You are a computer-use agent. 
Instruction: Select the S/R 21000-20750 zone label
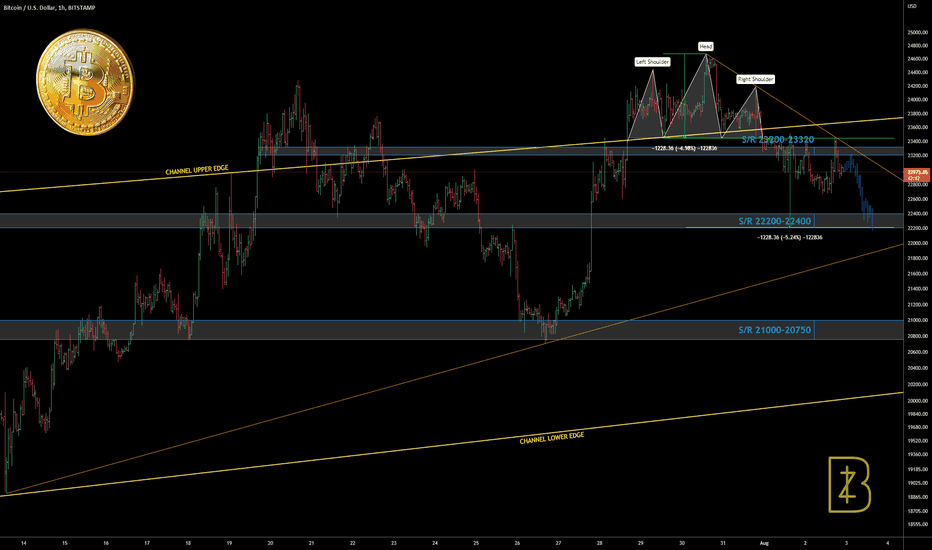coord(774,330)
